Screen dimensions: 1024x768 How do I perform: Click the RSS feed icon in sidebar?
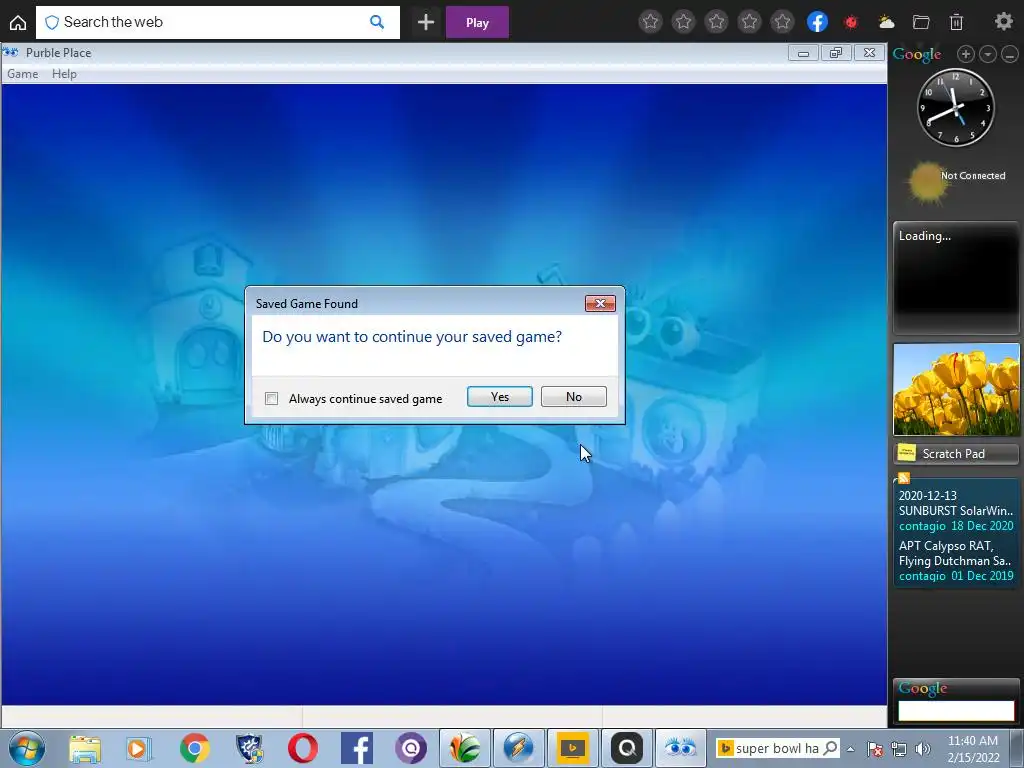904,478
